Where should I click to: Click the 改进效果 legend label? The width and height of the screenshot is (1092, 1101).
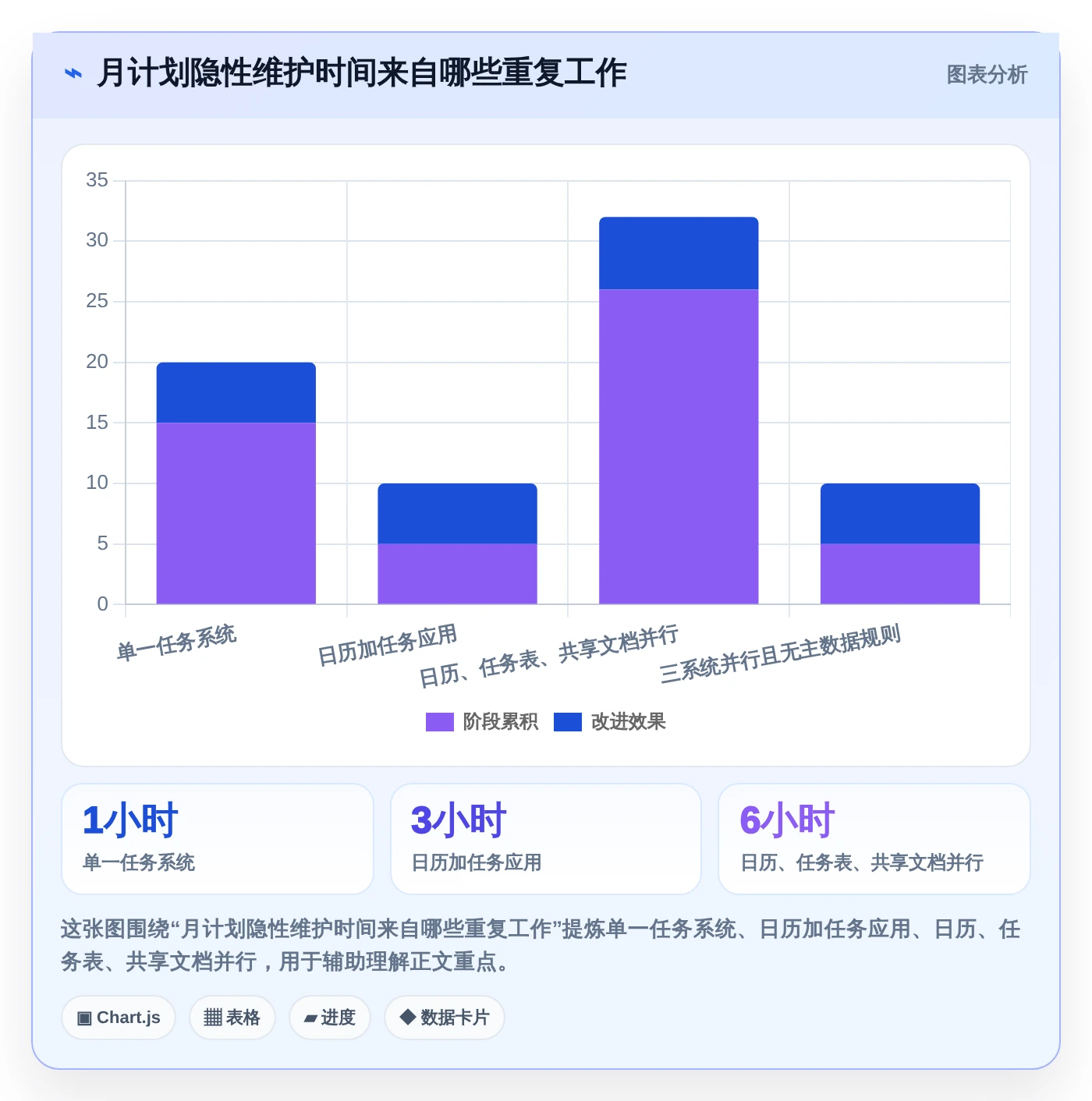(x=629, y=722)
